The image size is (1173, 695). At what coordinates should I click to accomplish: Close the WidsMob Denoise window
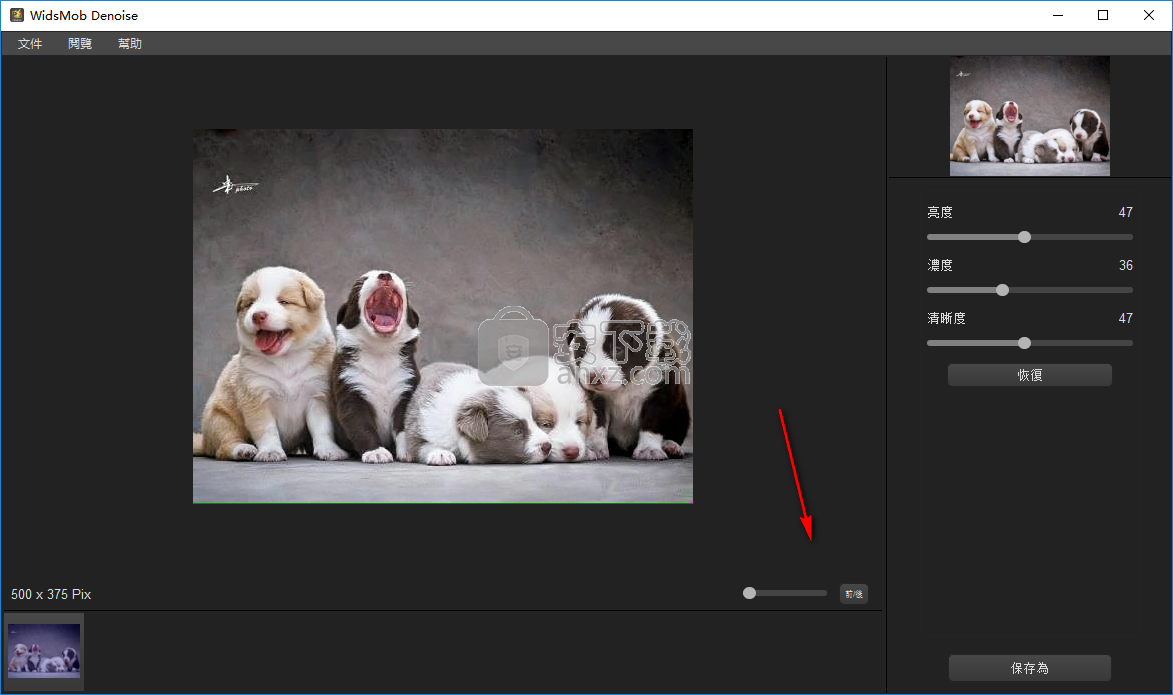(1149, 15)
